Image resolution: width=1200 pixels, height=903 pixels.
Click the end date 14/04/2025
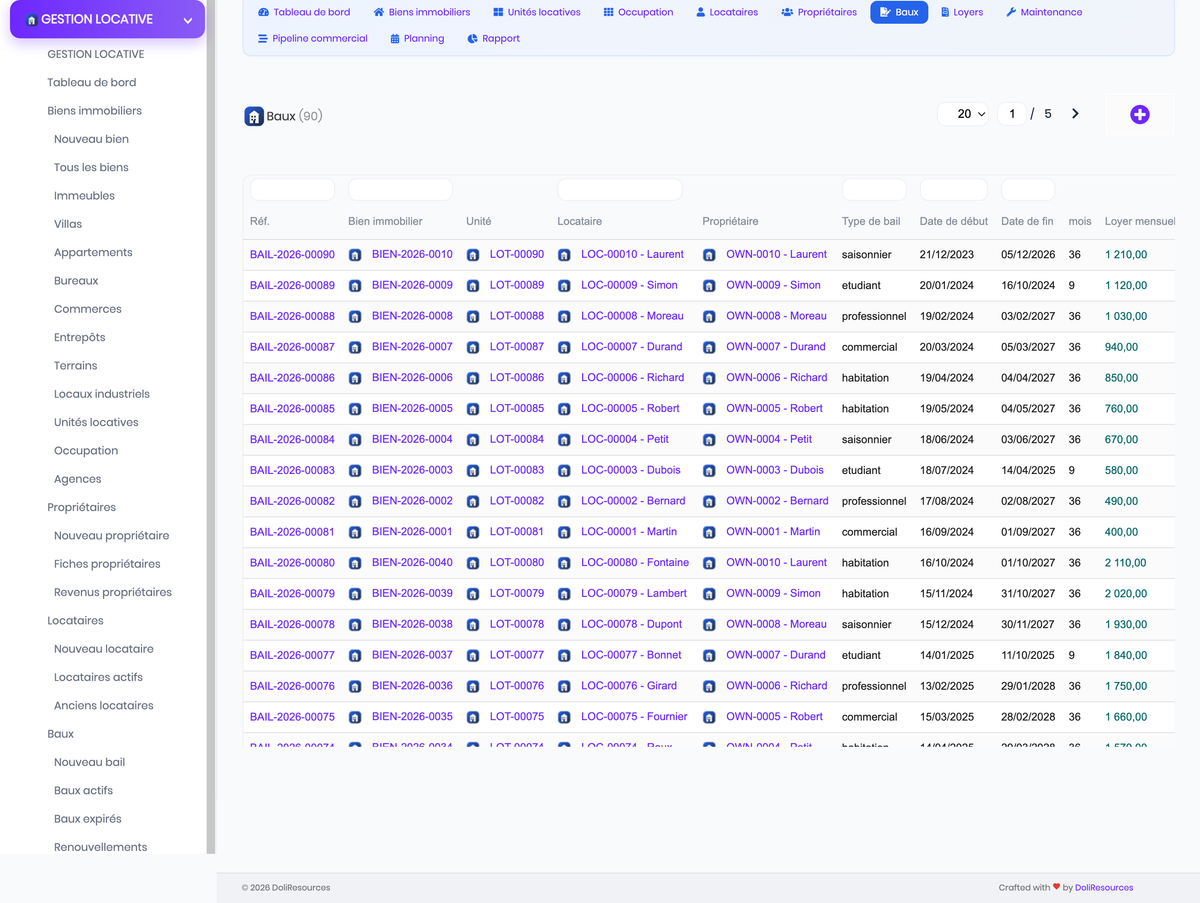[x=1027, y=470]
